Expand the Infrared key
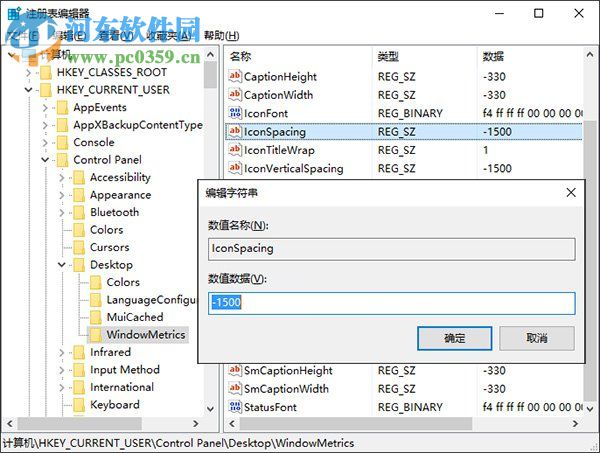The height and width of the screenshot is (453, 600). [x=62, y=352]
